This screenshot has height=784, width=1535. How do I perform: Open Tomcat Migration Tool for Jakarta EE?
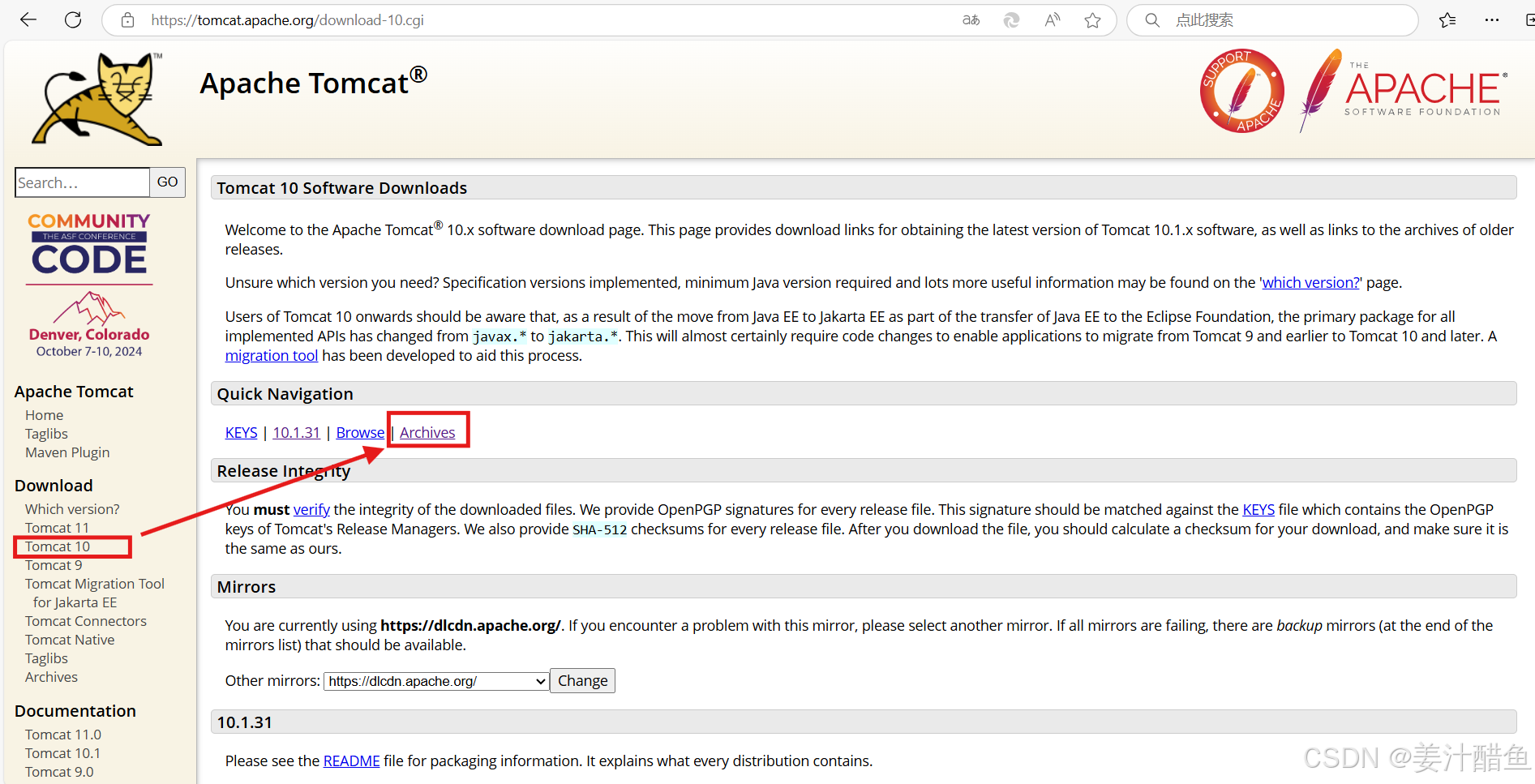95,593
